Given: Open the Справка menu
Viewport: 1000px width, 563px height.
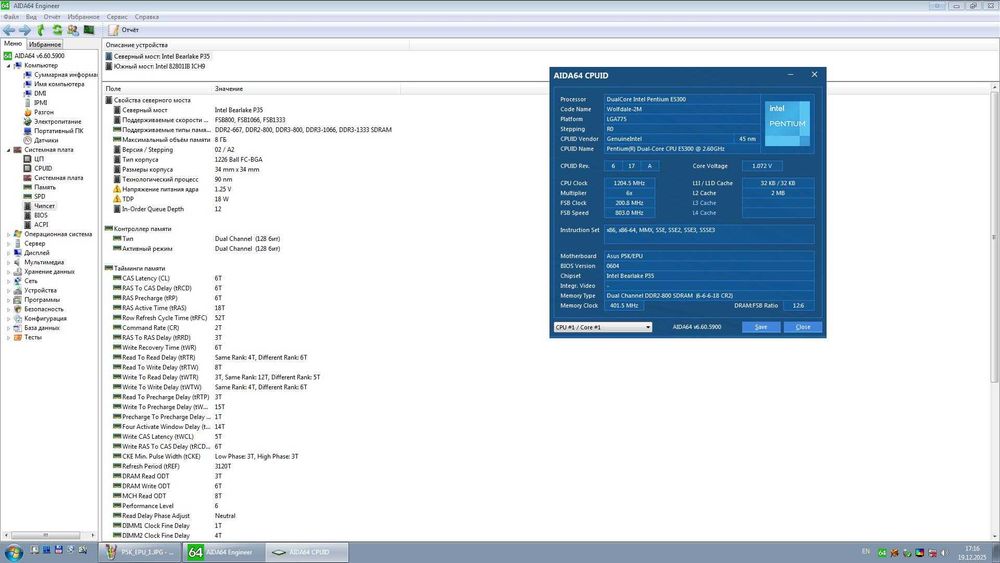Looking at the screenshot, I should click(x=147, y=17).
